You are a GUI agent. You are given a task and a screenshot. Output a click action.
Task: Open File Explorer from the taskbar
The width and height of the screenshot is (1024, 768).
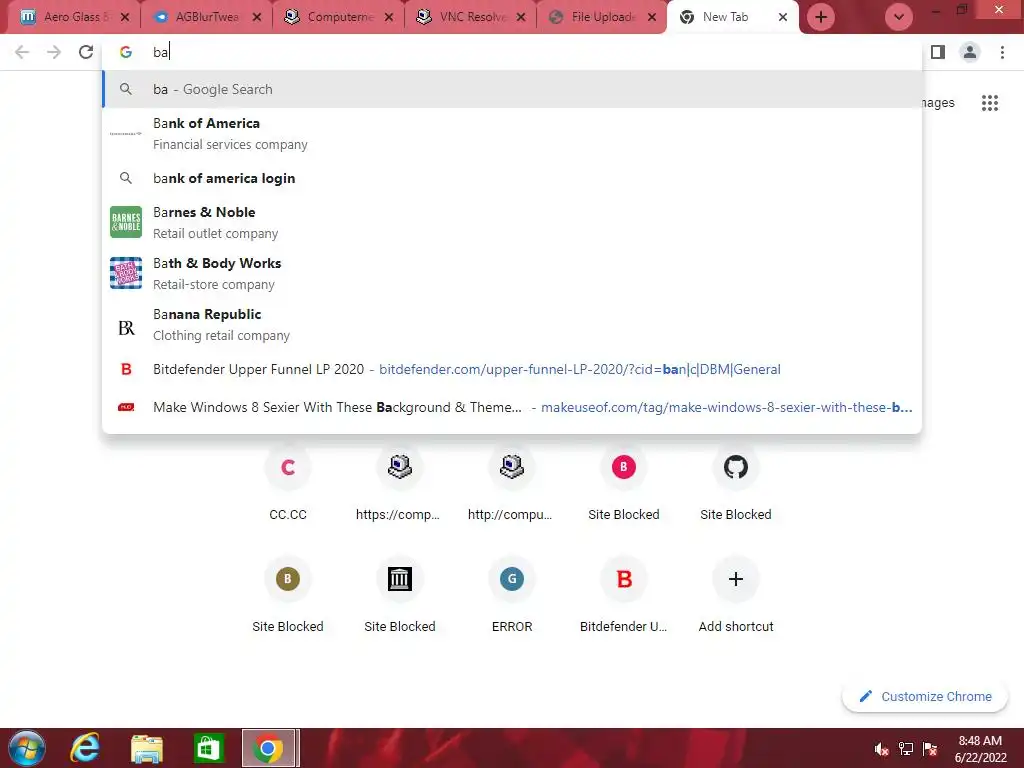147,748
